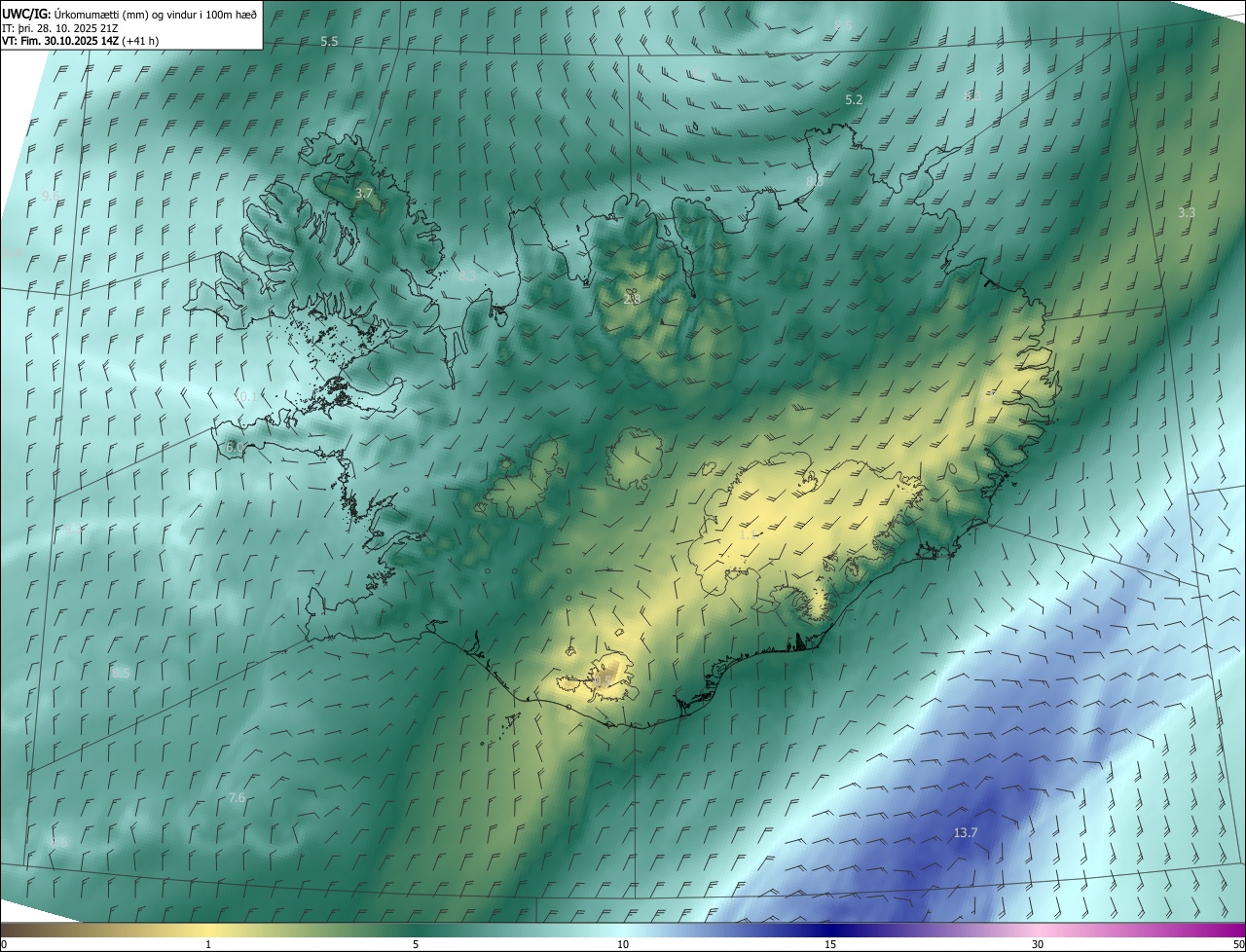Image resolution: width=1246 pixels, height=952 pixels.
Task: Click the UWC/IG Úrkomumætti title line
Action: click(x=129, y=14)
